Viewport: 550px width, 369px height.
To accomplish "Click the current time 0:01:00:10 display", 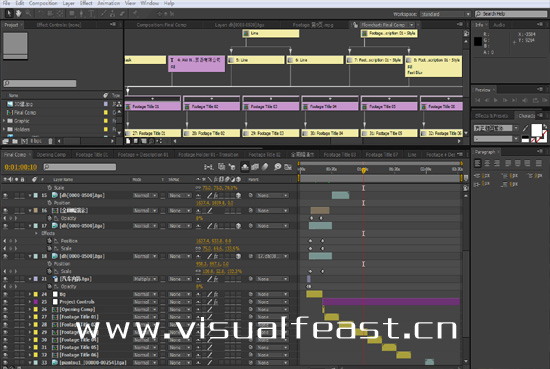I will [x=21, y=167].
